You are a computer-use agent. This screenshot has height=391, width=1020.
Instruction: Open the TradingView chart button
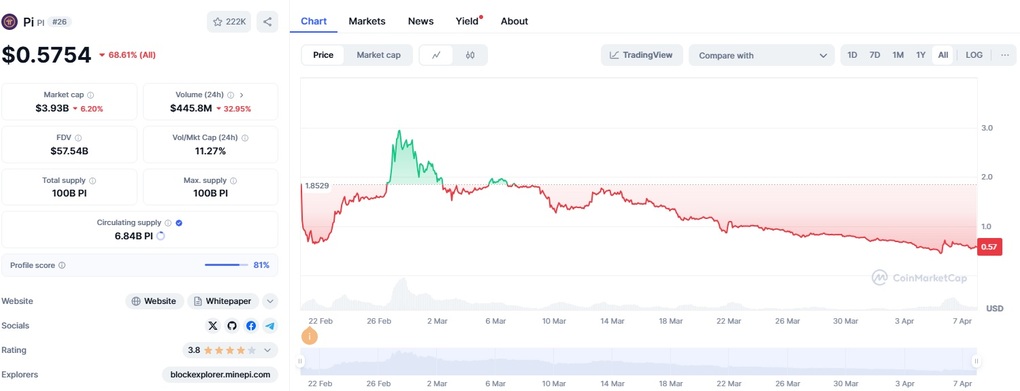click(641, 55)
